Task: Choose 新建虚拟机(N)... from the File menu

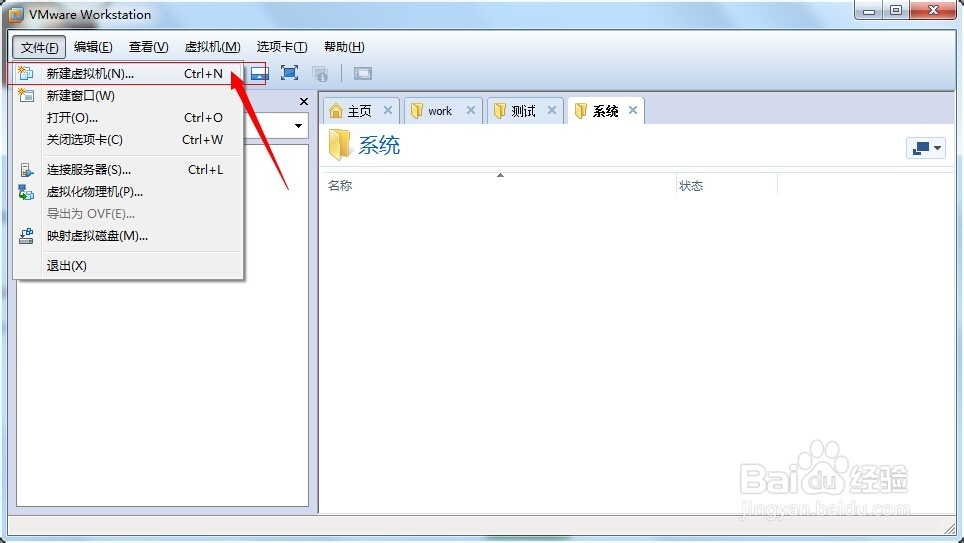Action: [128, 74]
